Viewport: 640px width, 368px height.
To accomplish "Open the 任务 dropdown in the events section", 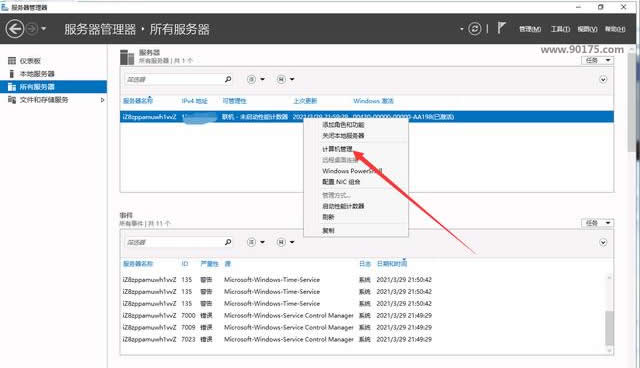I will coord(597,223).
